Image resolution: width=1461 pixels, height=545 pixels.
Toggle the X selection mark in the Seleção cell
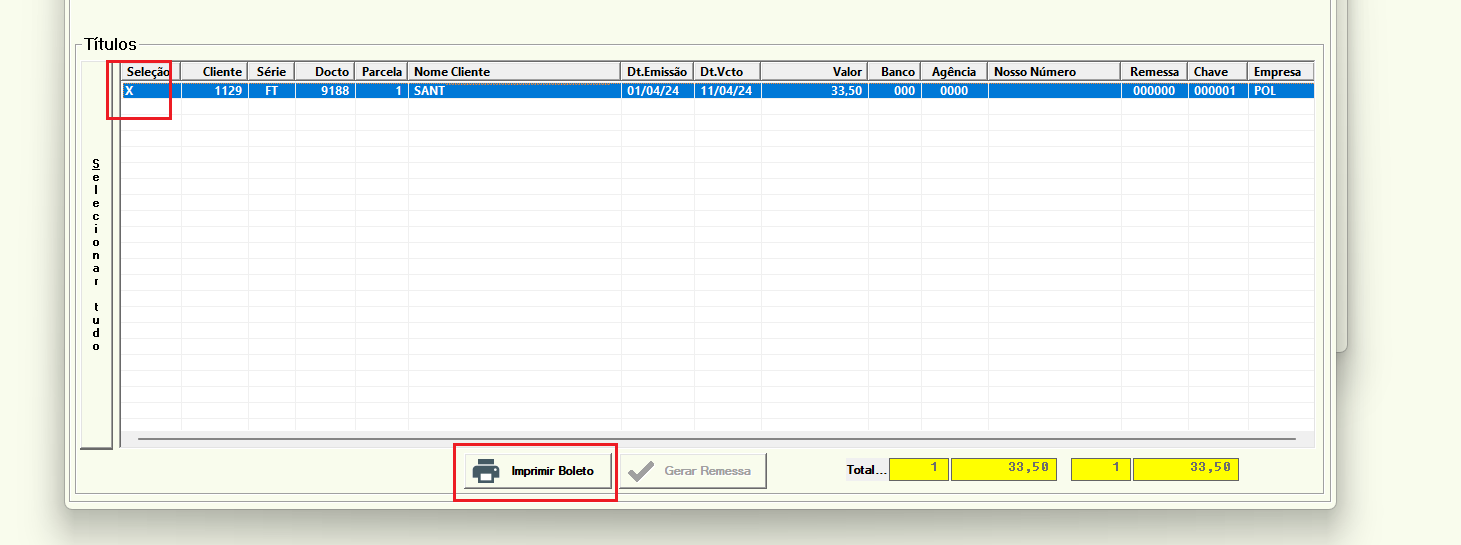(151, 90)
